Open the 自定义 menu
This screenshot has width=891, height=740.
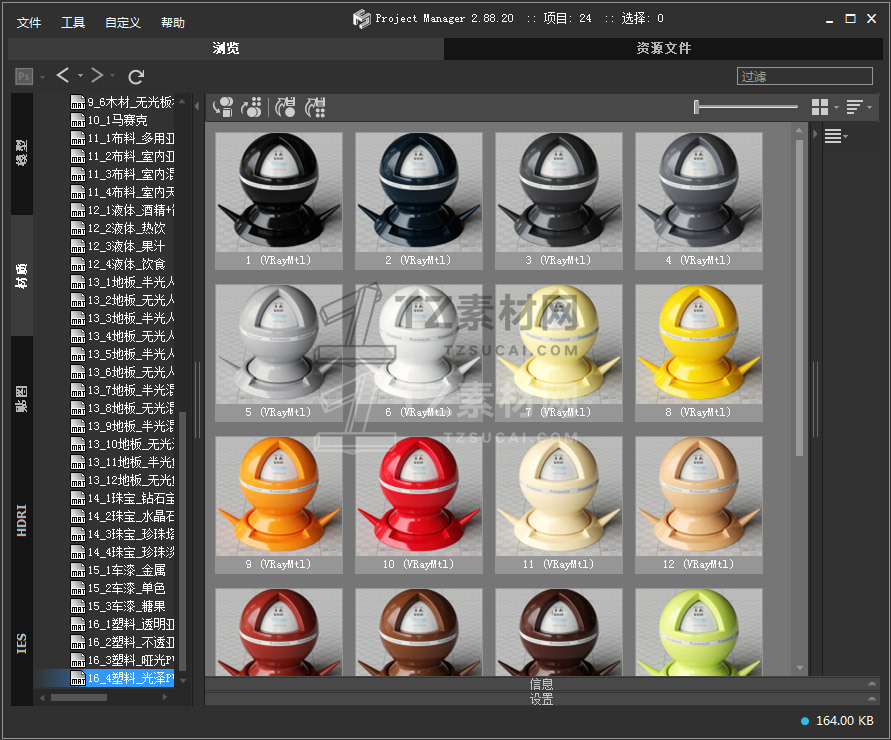[123, 22]
